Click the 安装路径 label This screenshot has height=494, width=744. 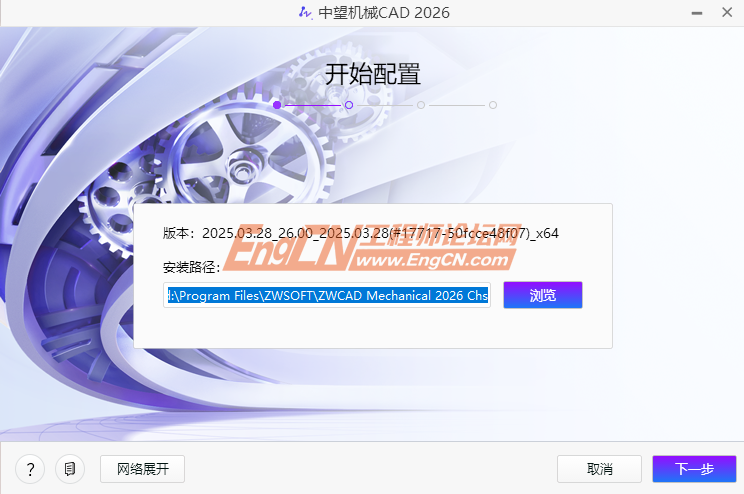coord(191,267)
